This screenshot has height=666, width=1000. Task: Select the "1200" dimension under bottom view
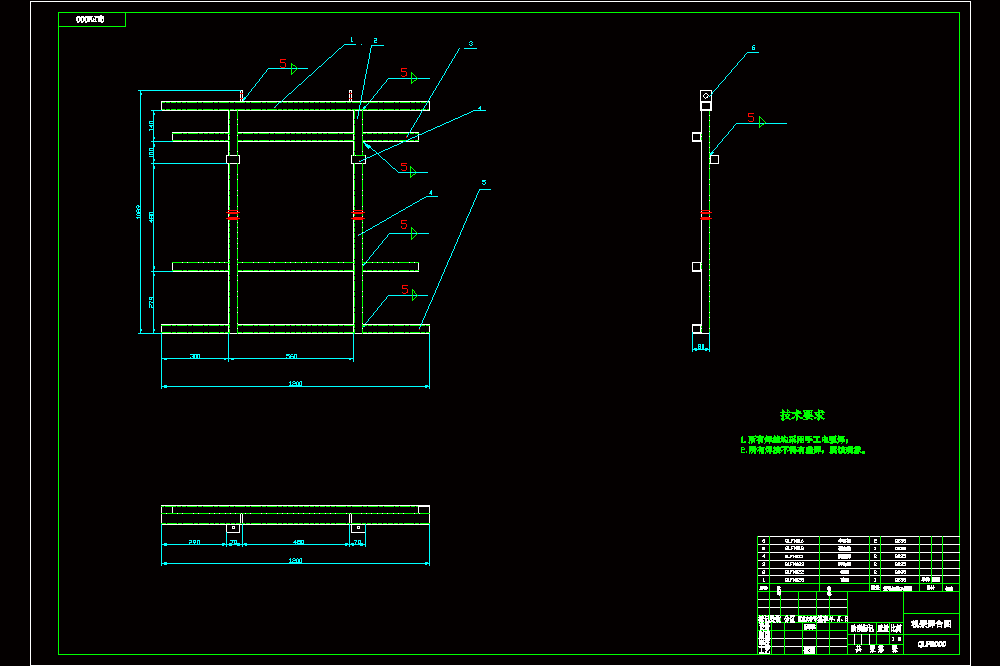click(x=295, y=560)
